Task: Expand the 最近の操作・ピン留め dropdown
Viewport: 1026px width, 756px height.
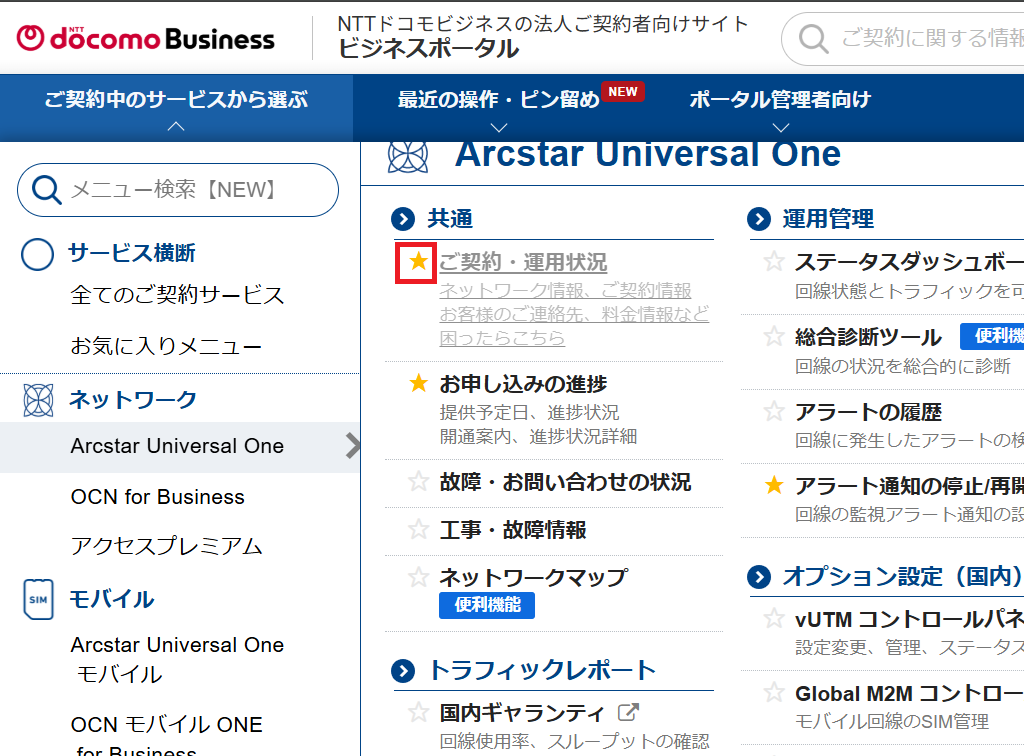Action: click(500, 107)
